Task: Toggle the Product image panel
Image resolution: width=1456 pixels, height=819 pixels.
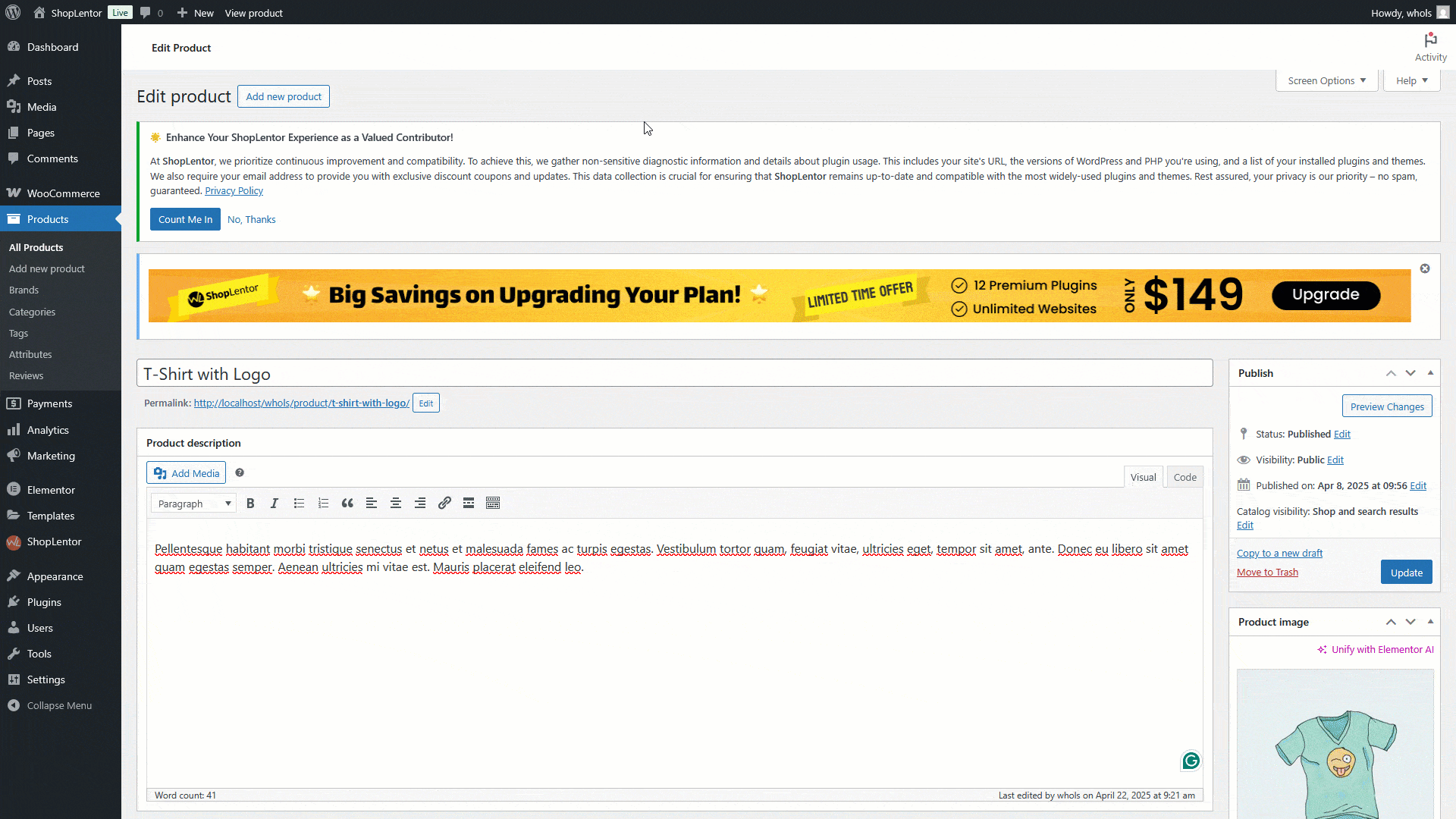Action: click(1430, 622)
